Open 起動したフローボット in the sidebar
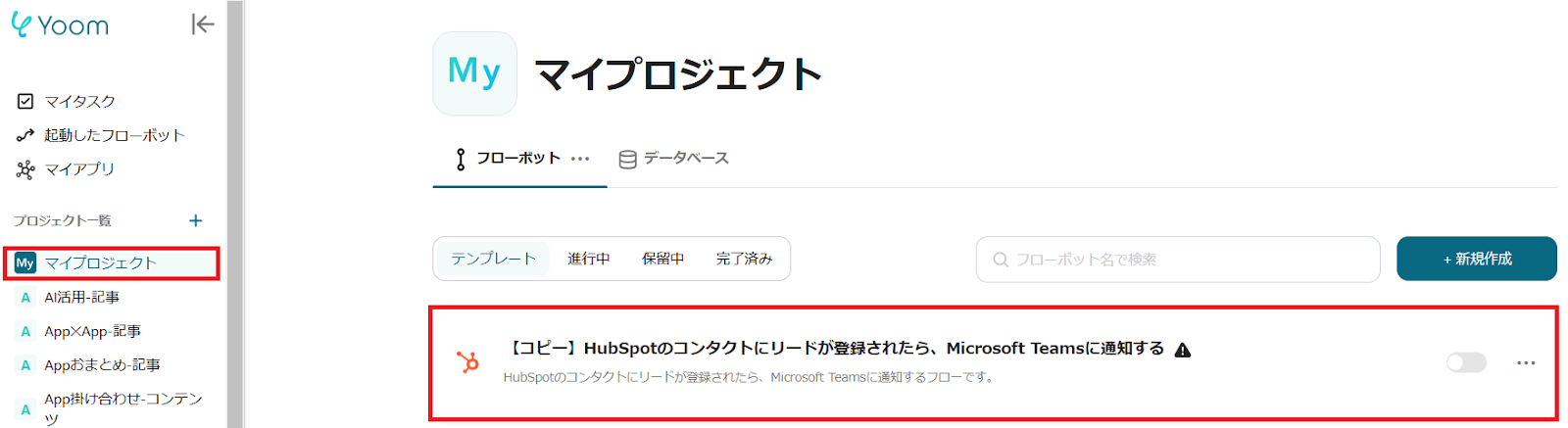 [x=114, y=135]
